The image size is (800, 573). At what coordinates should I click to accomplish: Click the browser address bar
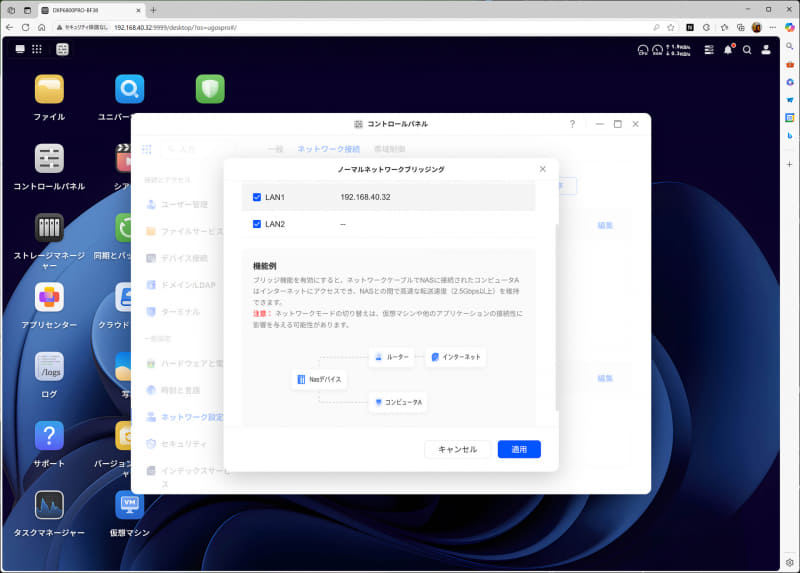pyautogui.click(x=352, y=28)
